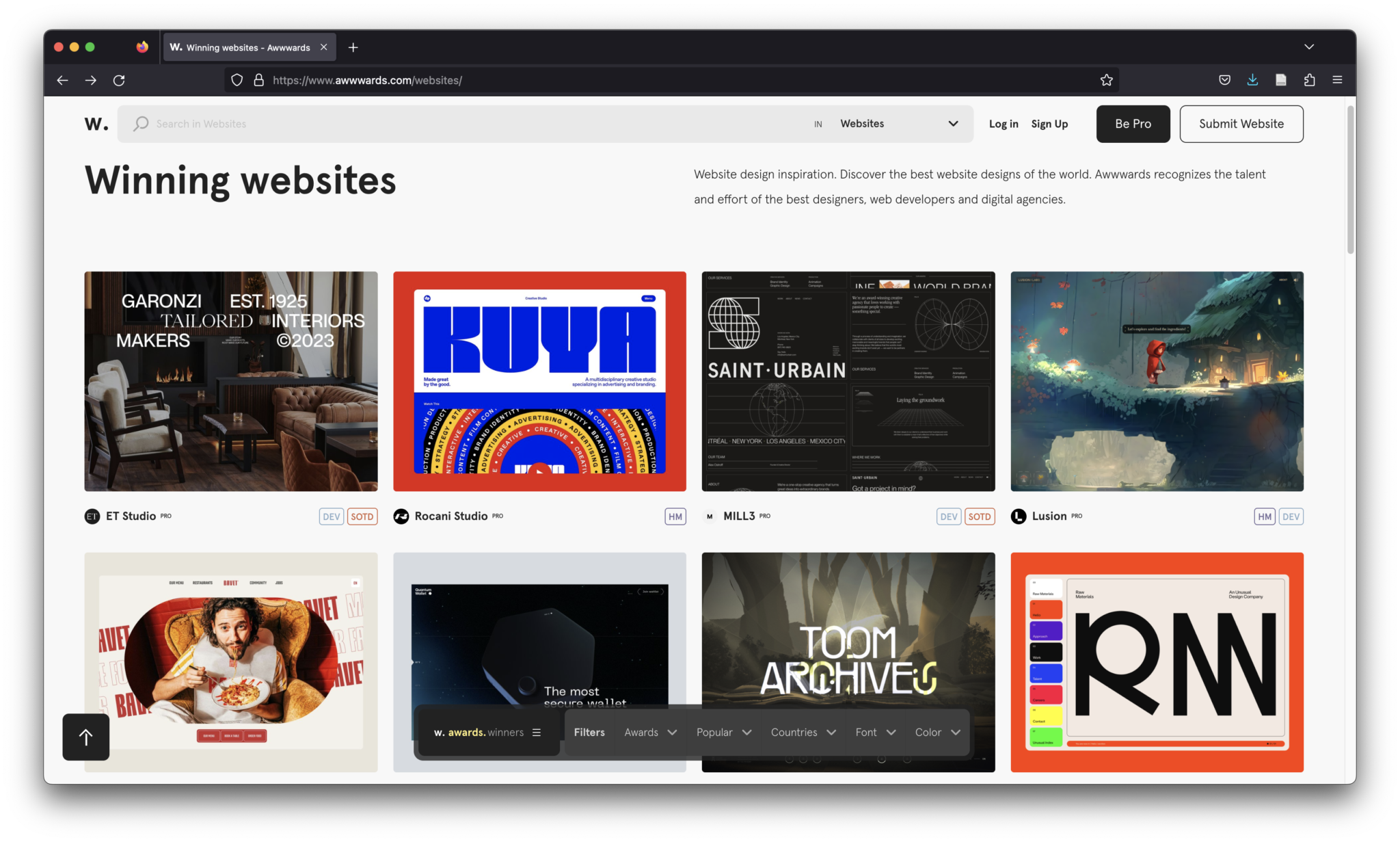
Task: Go back with browser back arrow
Action: (62, 80)
